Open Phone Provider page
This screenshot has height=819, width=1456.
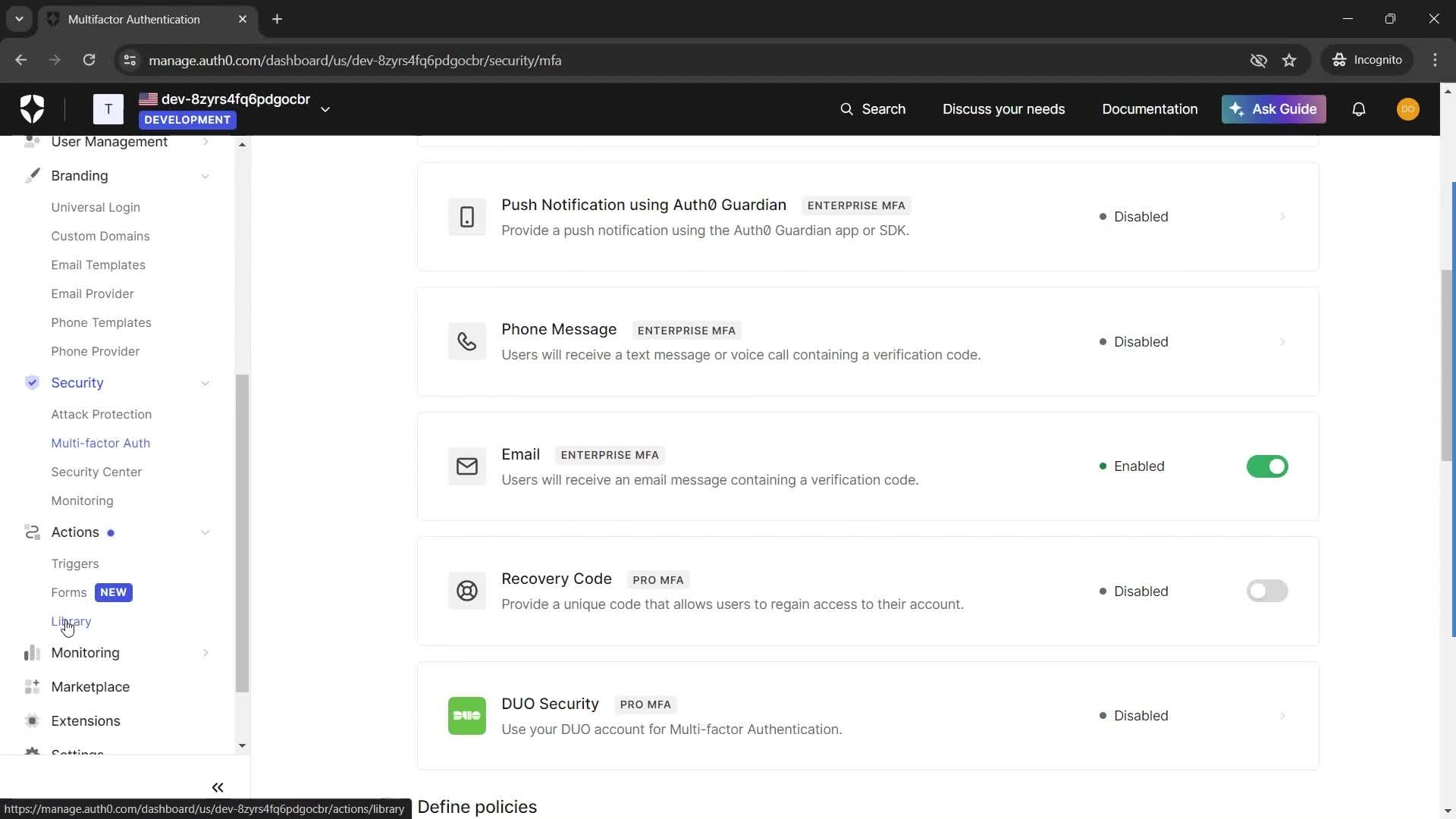95,351
